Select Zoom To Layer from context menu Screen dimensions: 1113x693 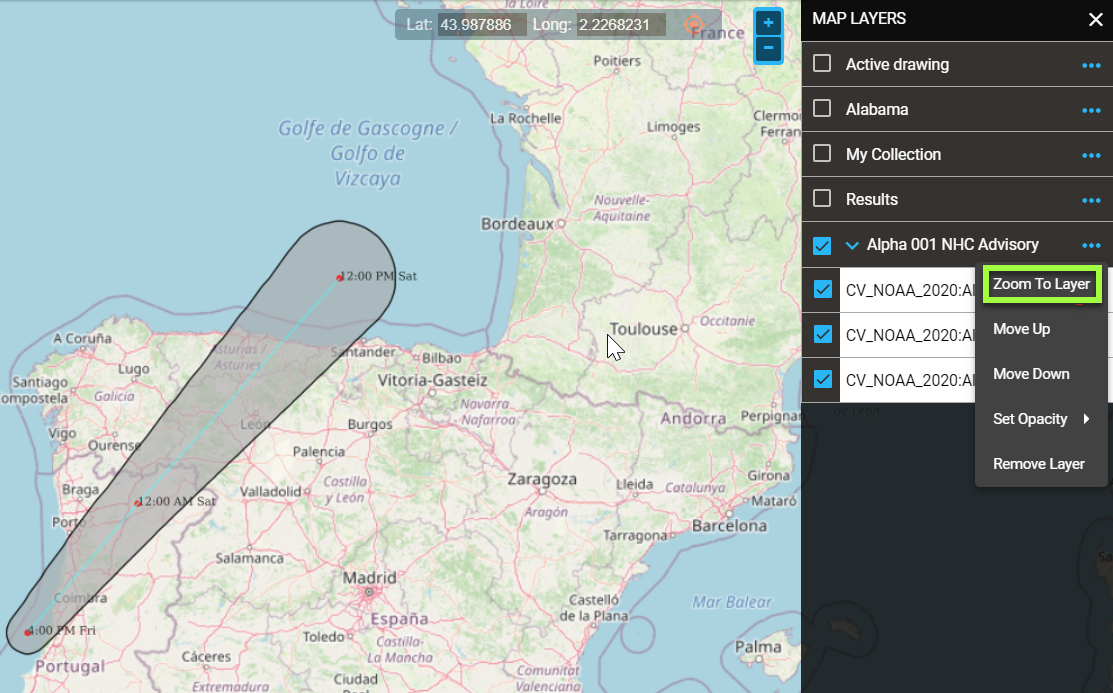click(1041, 284)
